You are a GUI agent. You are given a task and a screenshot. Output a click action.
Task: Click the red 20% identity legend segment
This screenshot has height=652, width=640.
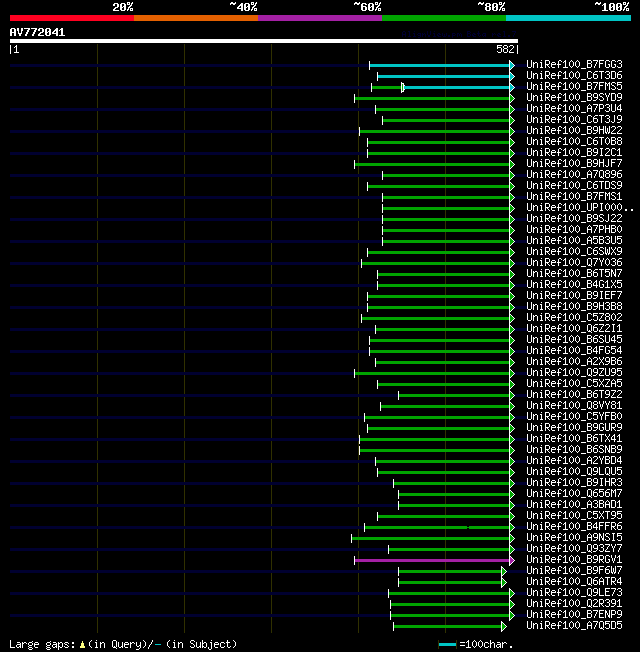(72, 18)
